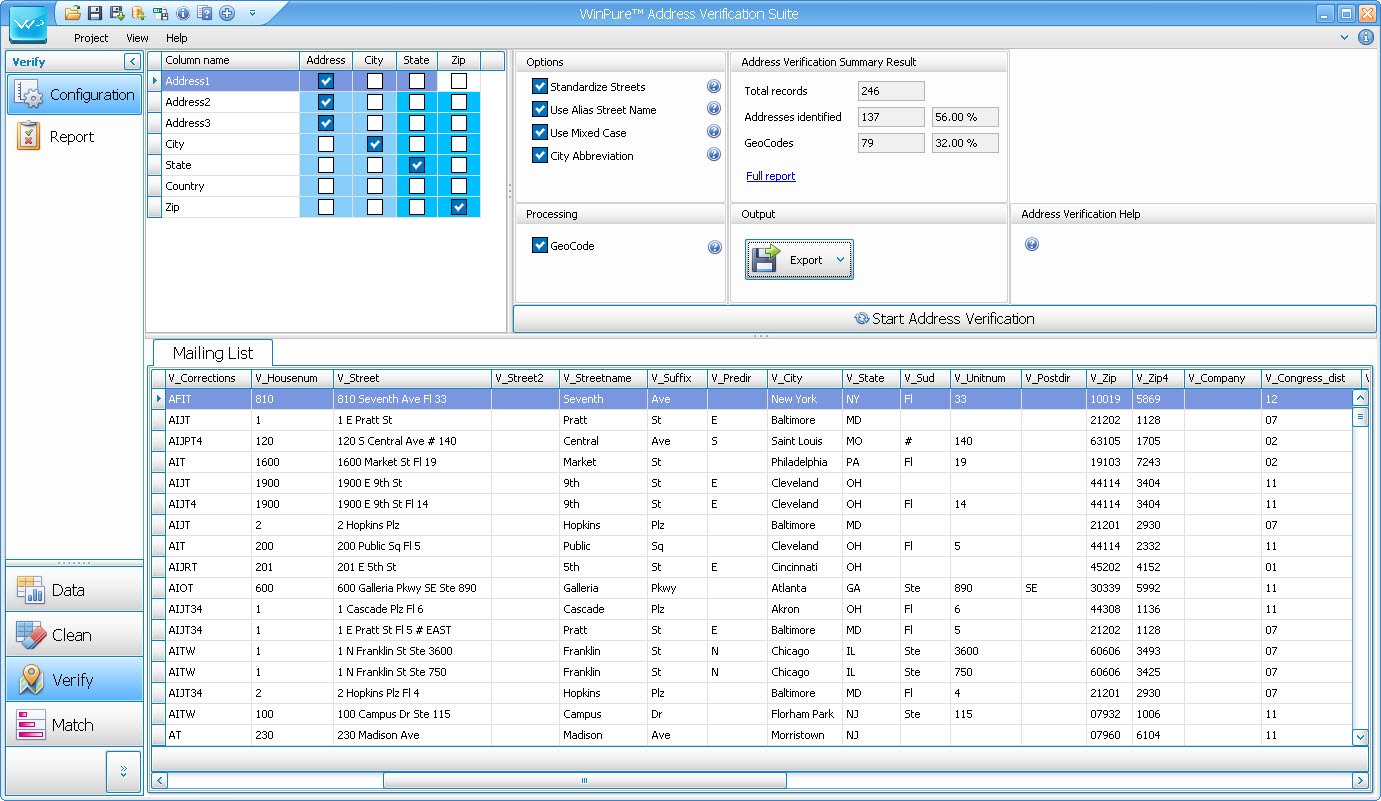1381x801 pixels.
Task: Click the 'AIJPT4' corrections cell
Action: coord(208,441)
